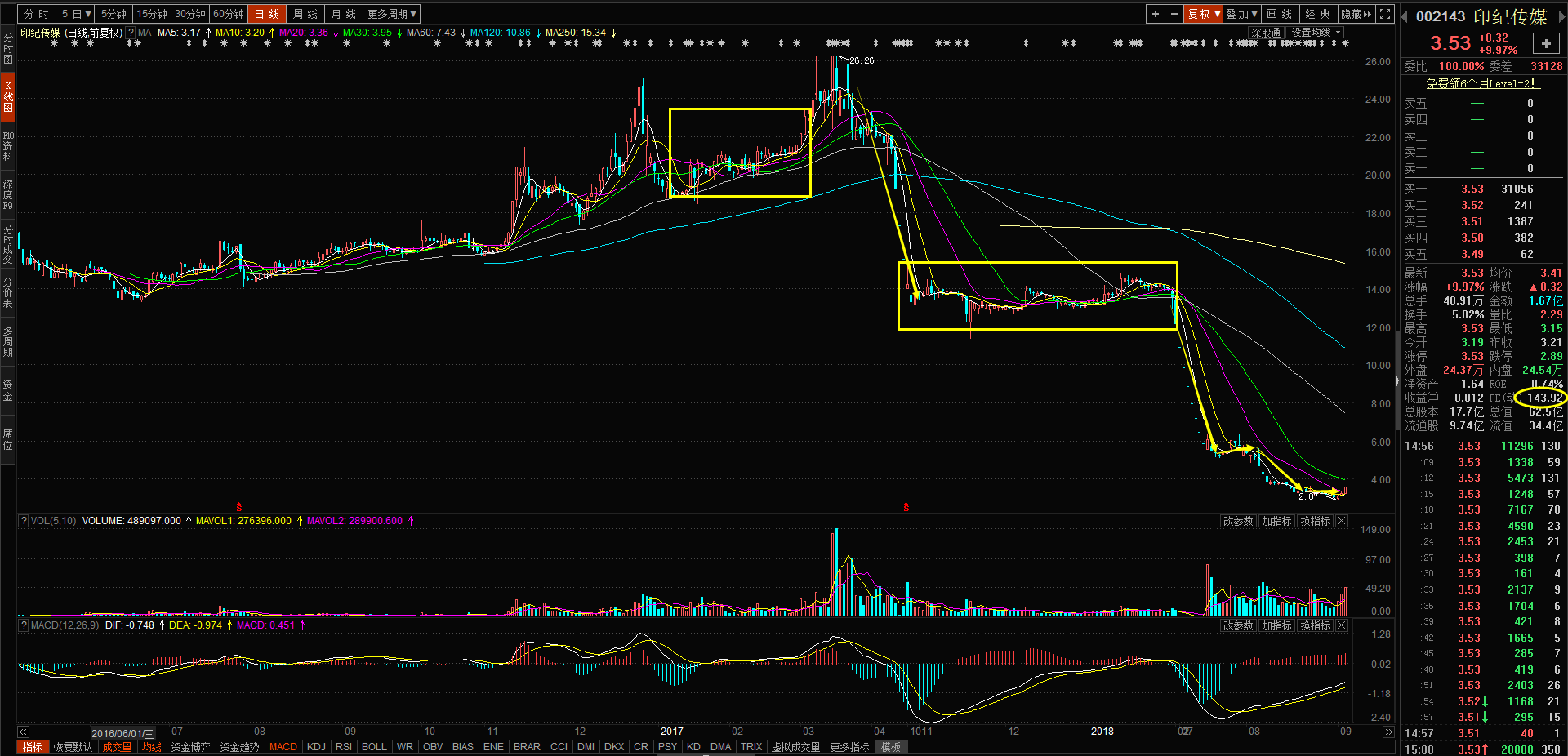Switch to 周线 weekly chart tab
Image resolution: width=1568 pixels, height=756 pixels.
point(305,14)
